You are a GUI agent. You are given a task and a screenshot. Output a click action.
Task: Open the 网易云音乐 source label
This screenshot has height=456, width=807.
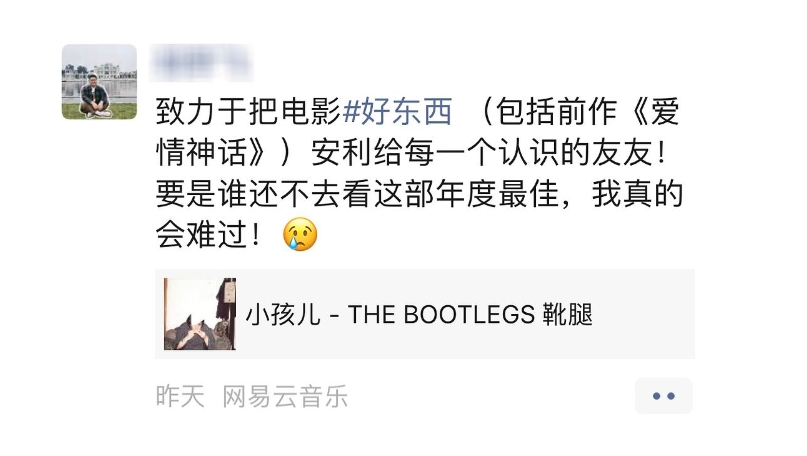click(x=285, y=397)
